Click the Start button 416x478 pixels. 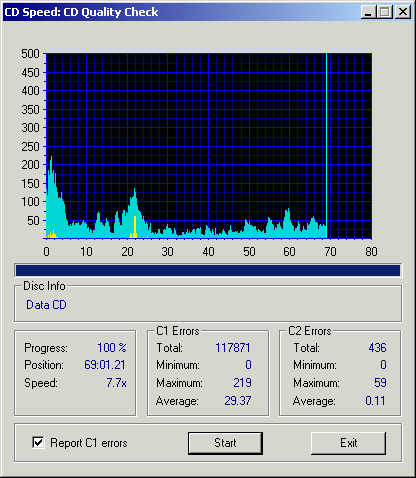tap(225, 443)
